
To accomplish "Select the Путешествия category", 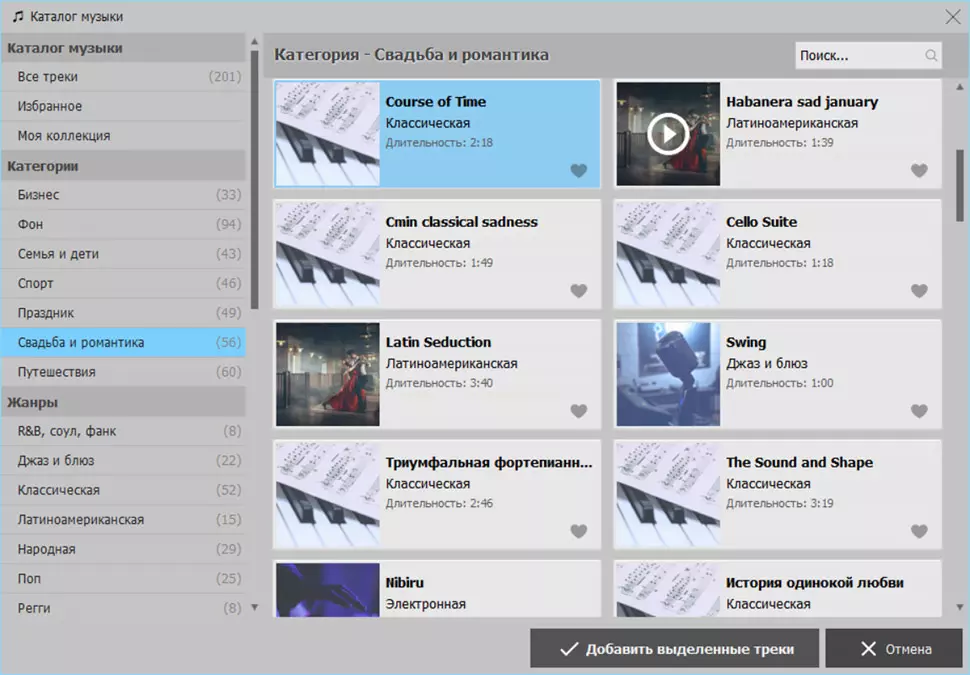I will coord(123,372).
